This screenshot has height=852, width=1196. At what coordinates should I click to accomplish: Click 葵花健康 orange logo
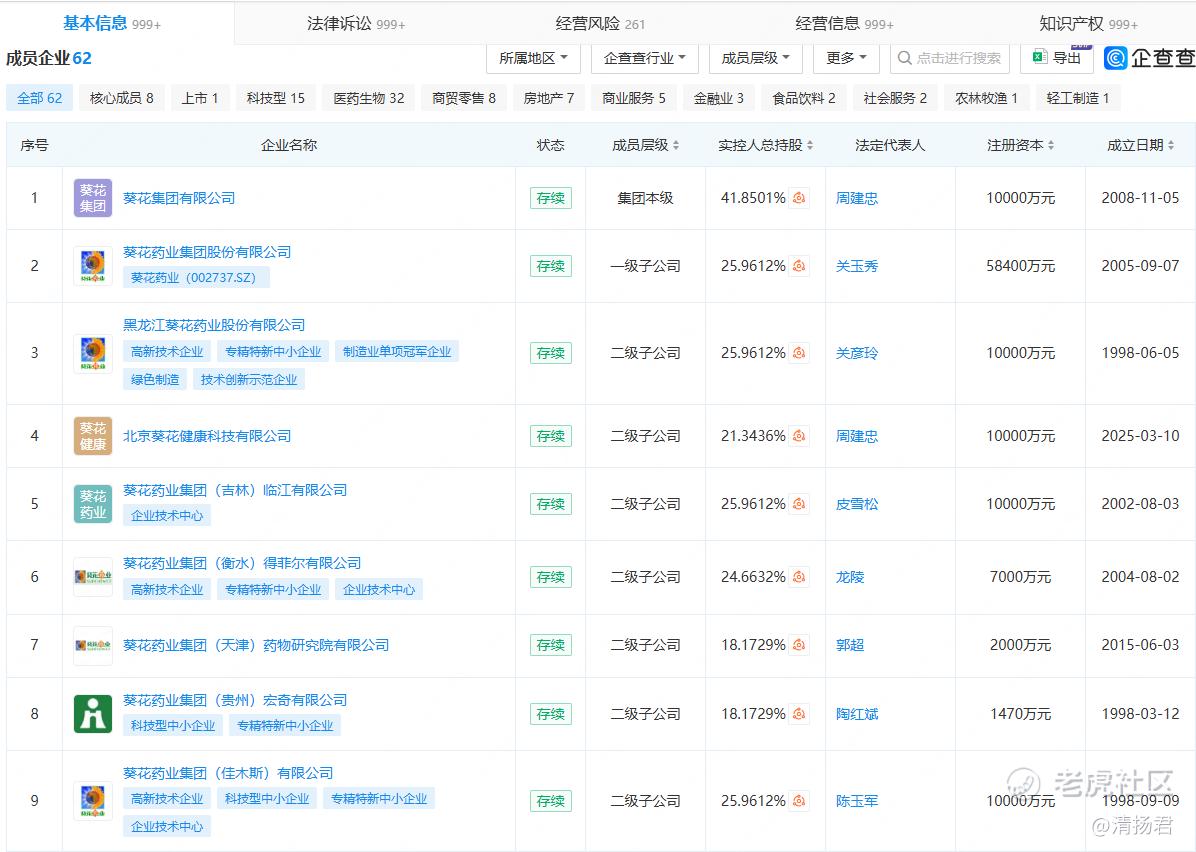point(93,436)
